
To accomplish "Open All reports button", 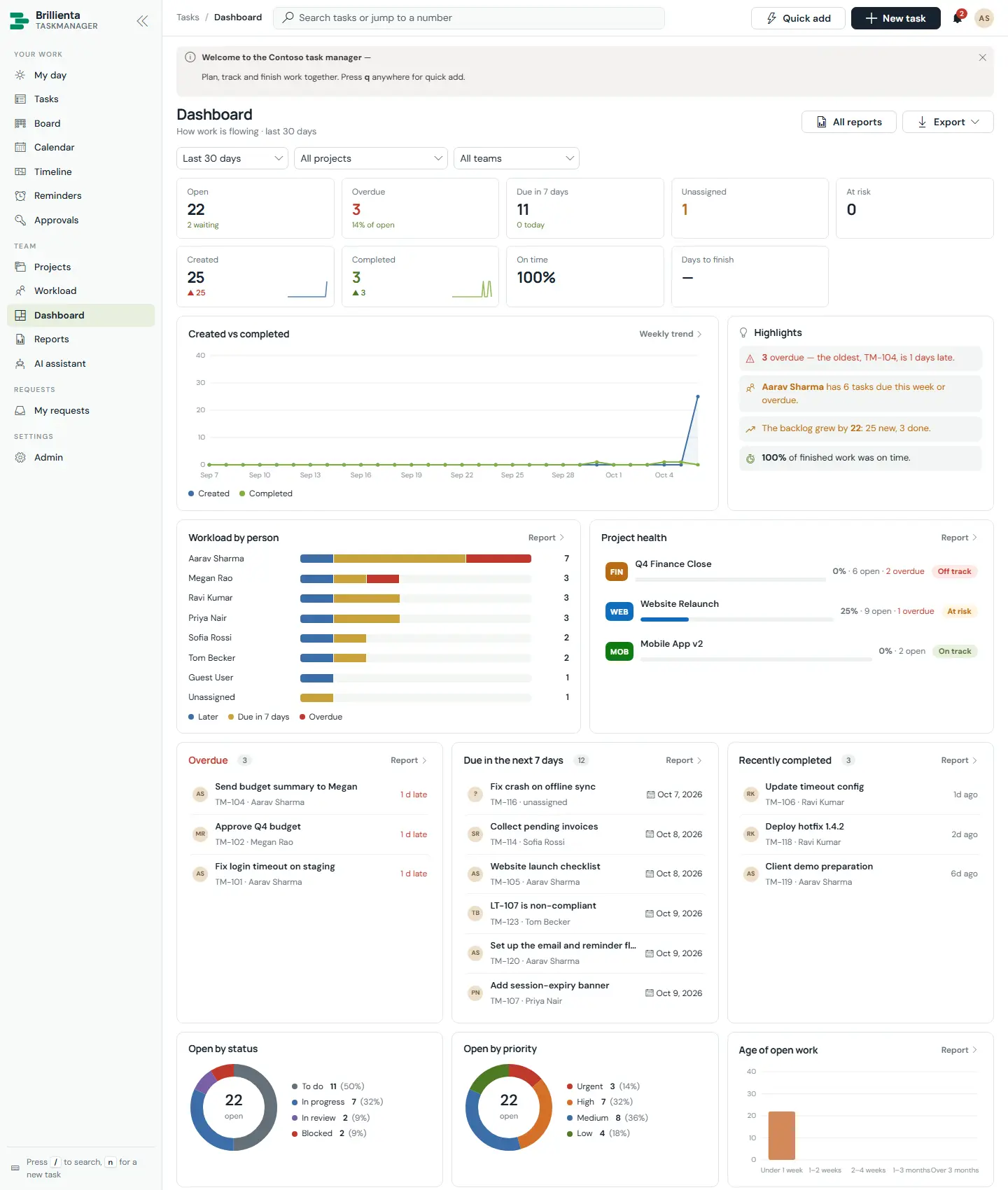I will click(x=848, y=122).
